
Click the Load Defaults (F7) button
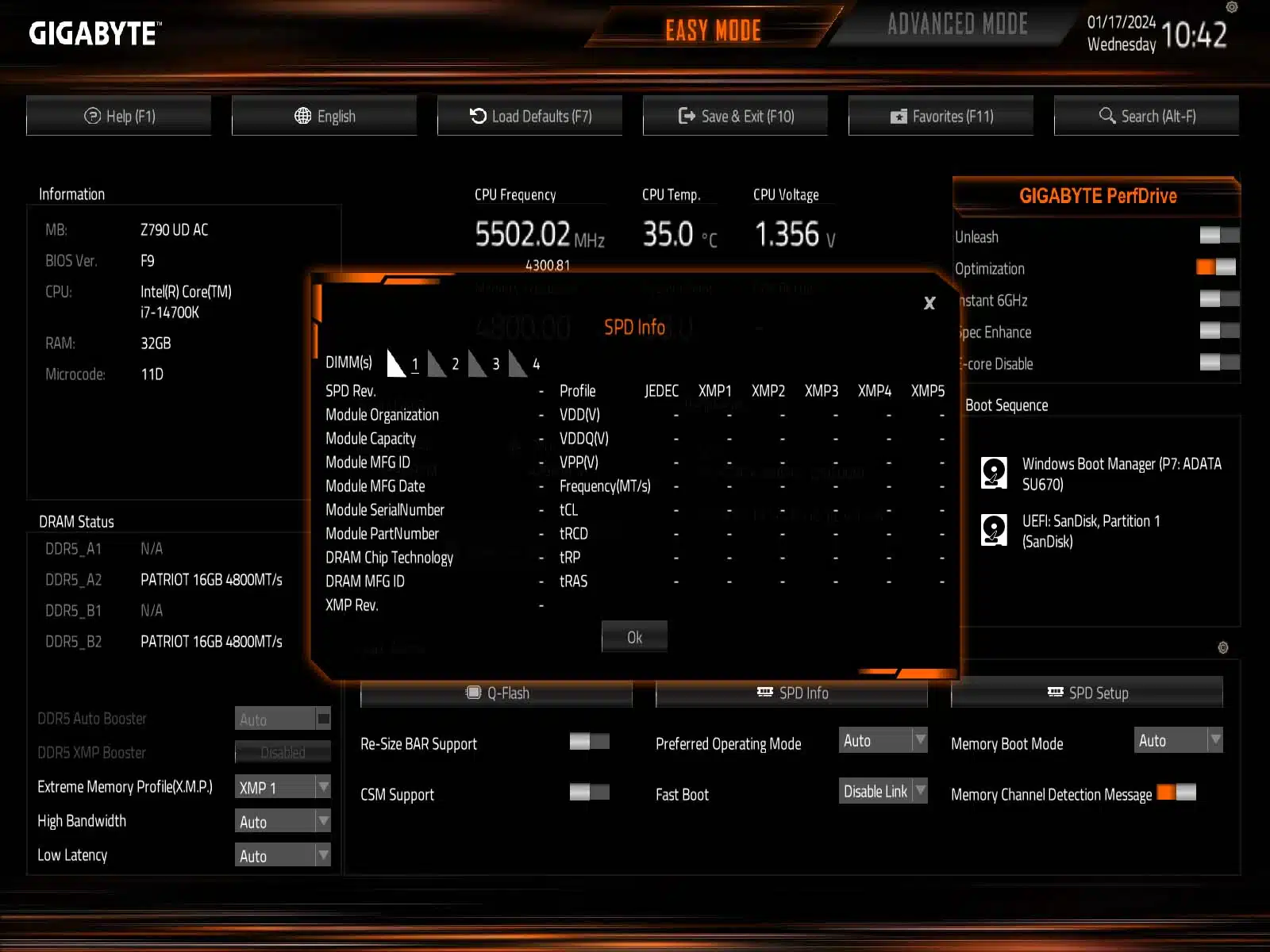tap(530, 116)
